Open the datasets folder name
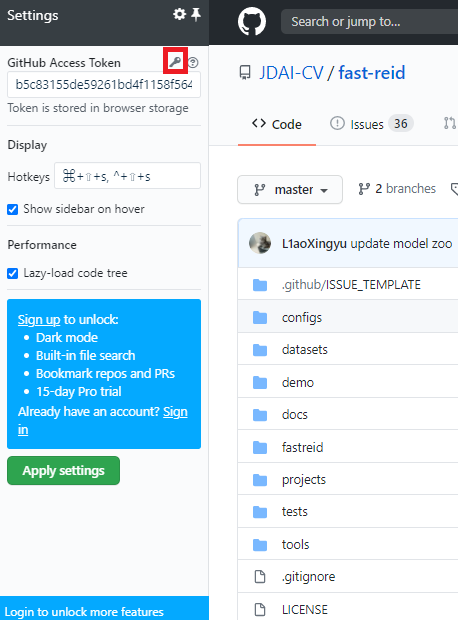458x620 pixels. pos(305,350)
